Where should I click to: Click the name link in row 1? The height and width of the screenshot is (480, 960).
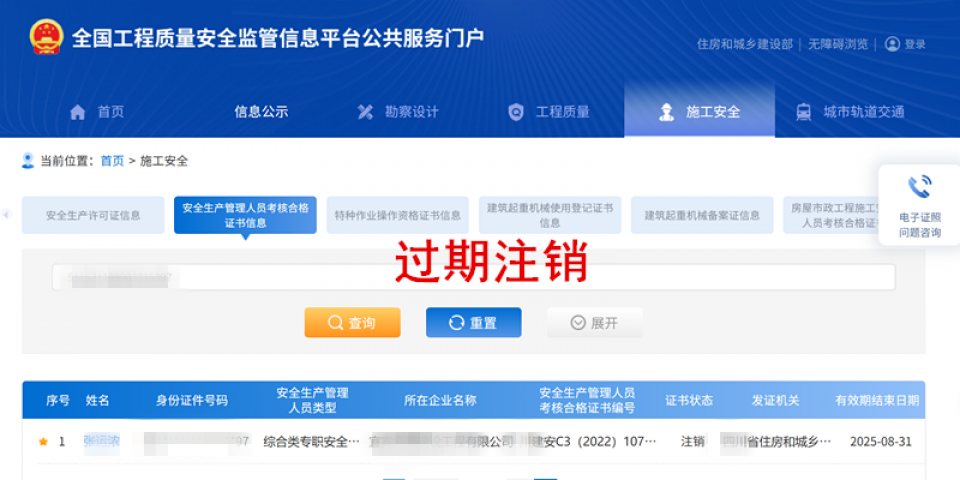102,441
